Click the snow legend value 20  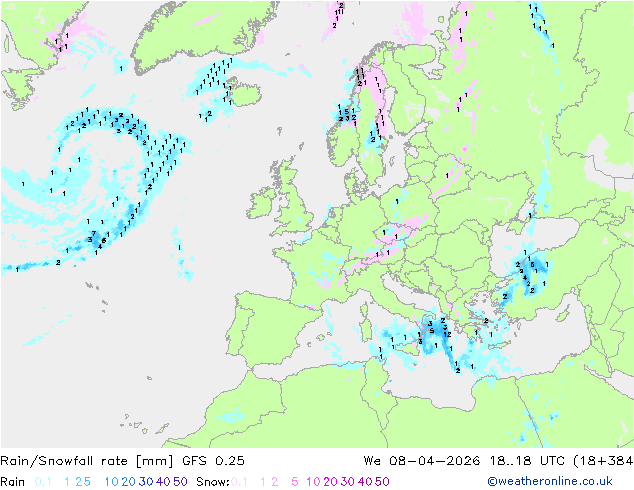click(330, 482)
